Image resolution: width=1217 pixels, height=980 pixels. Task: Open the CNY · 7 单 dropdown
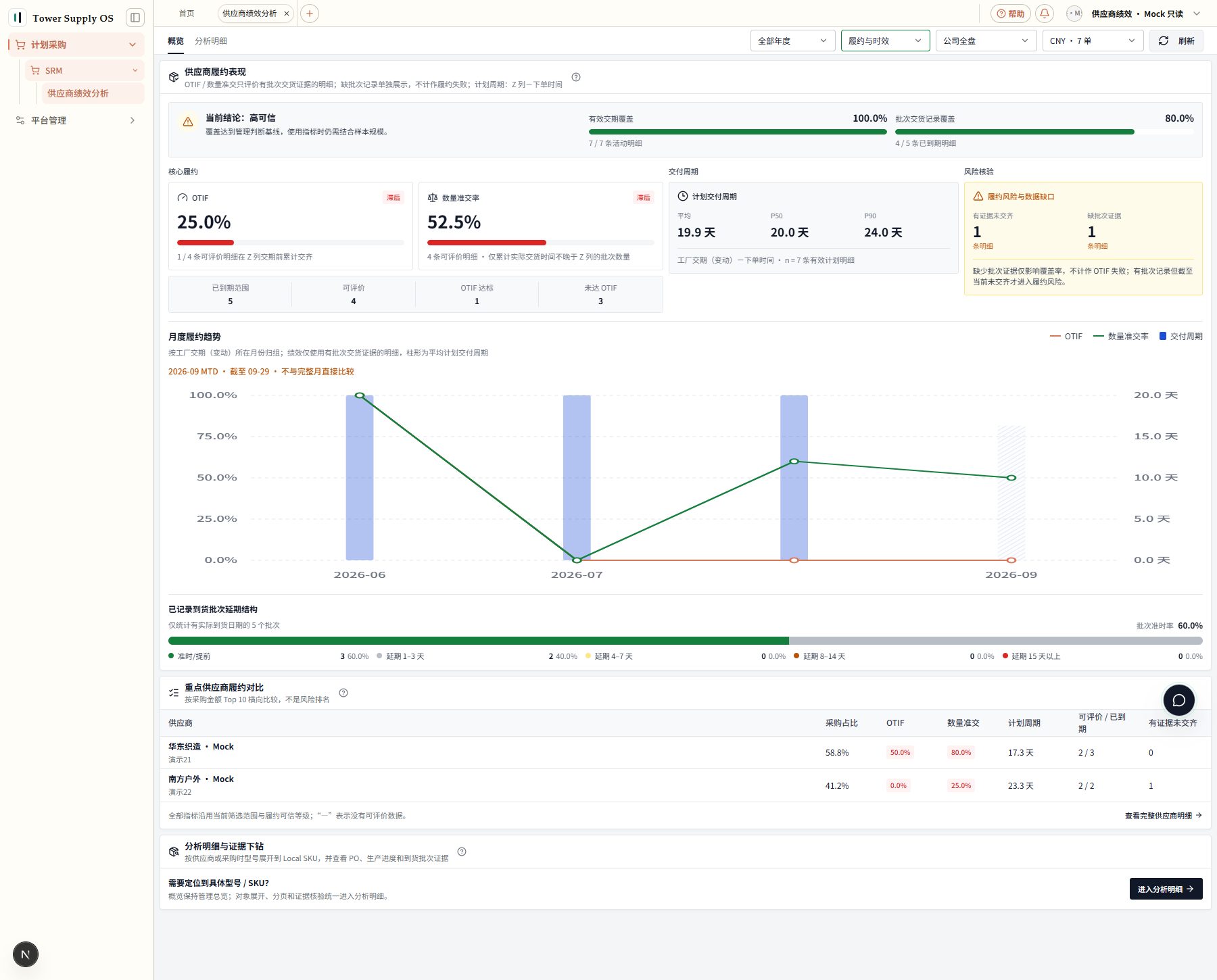(1093, 41)
